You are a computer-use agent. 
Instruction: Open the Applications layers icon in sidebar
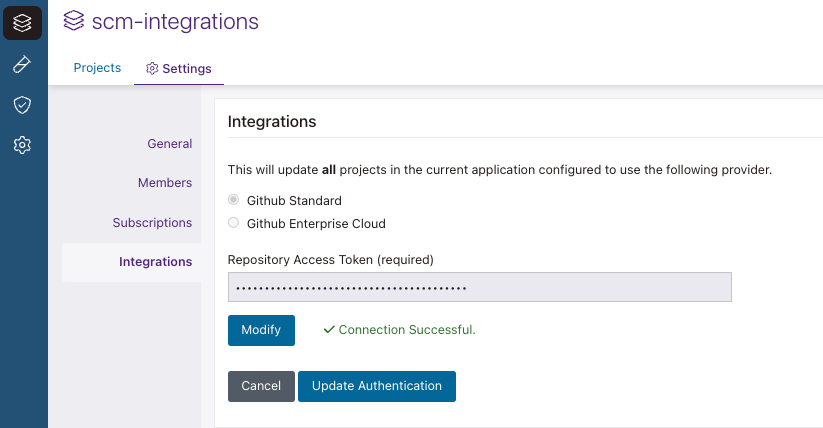pyautogui.click(x=22, y=23)
